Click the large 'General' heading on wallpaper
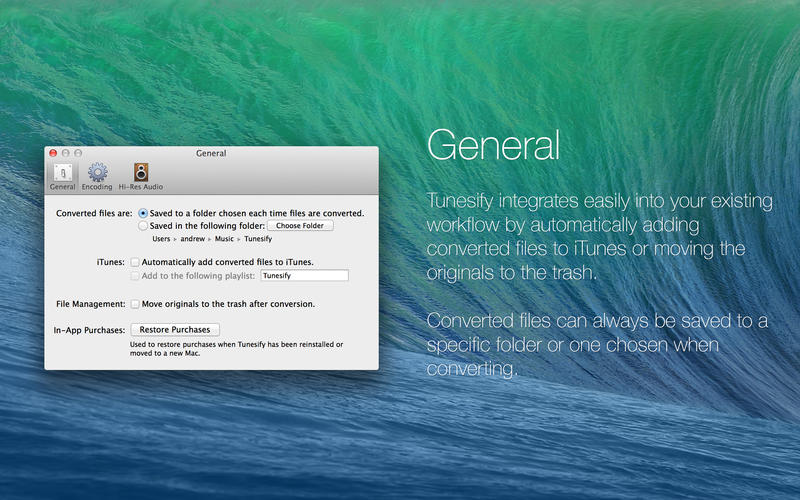This screenshot has width=800, height=500. [493, 145]
